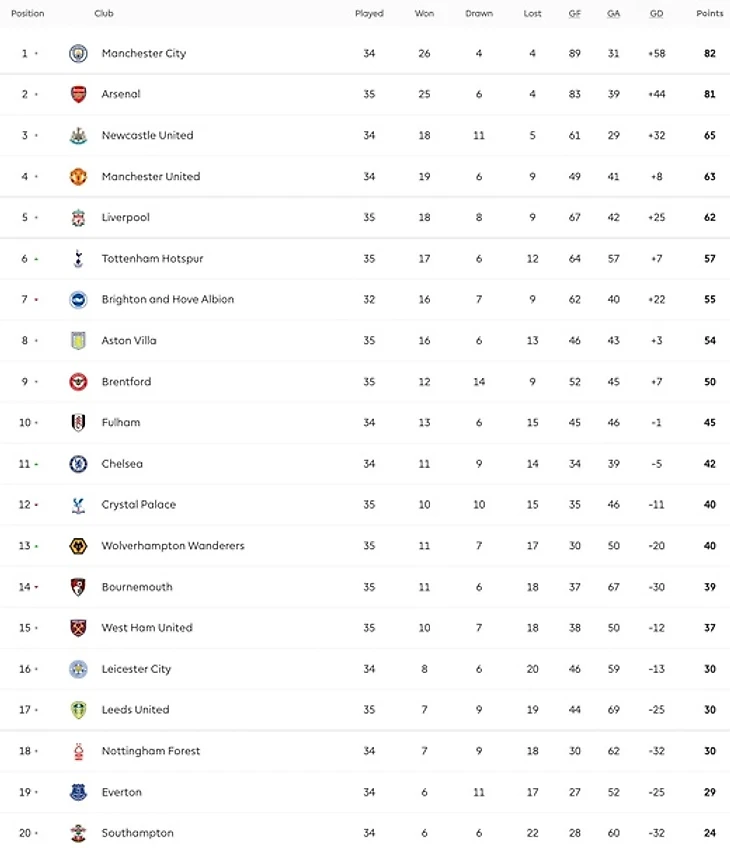Click the Tottenham Hotspur cockerel icon
730x848 pixels.
pos(78,258)
